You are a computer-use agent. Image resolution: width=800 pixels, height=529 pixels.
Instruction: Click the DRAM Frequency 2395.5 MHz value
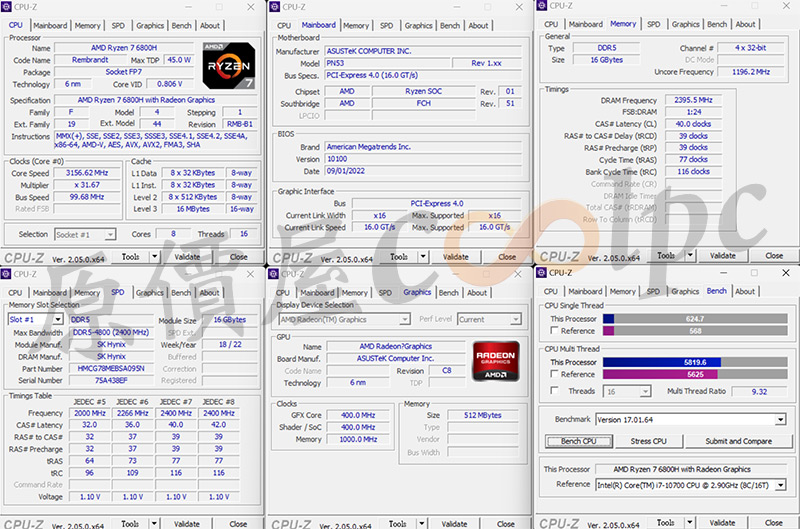693,100
